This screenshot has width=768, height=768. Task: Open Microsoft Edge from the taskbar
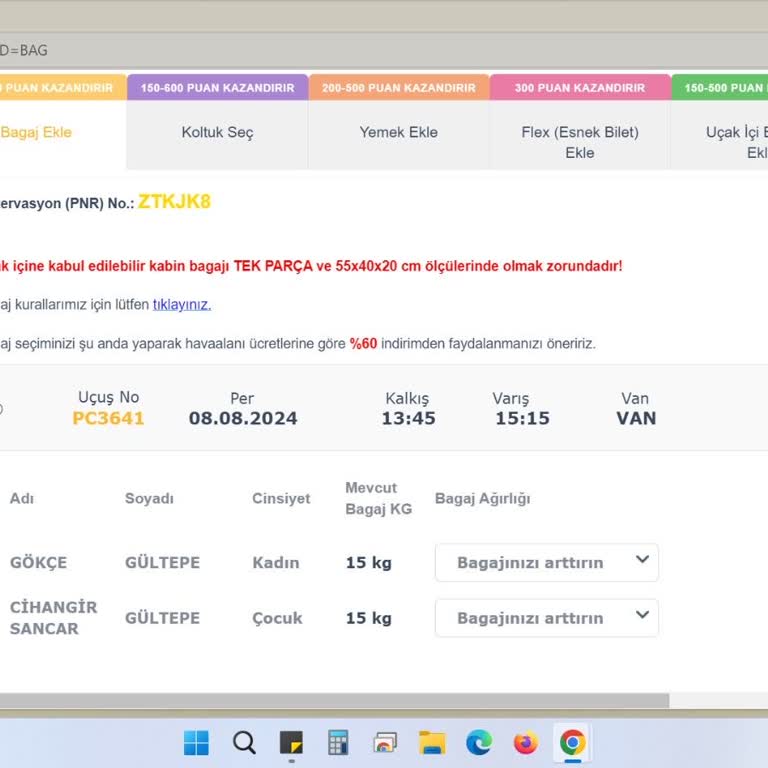(479, 742)
